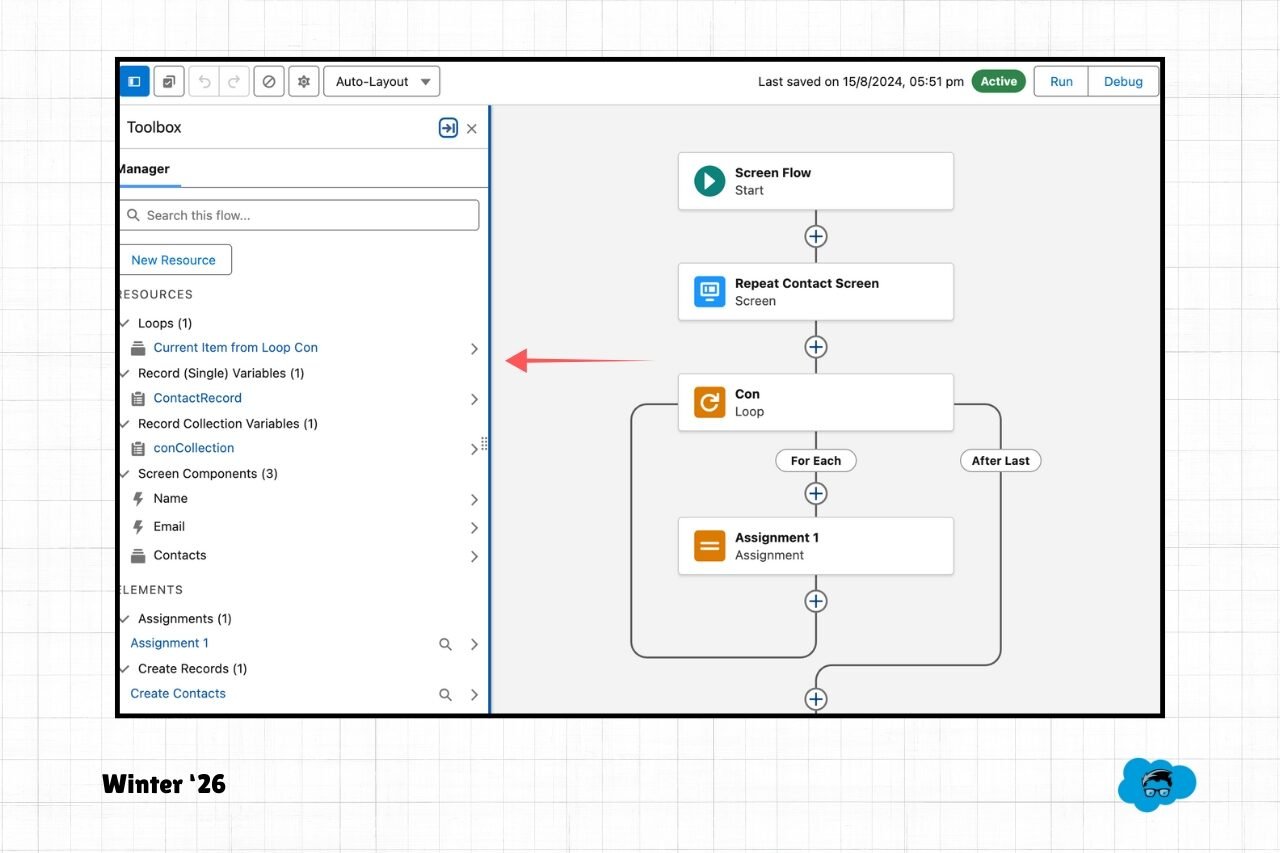This screenshot has height=853, width=1280.
Task: Click the lightning icon beside Email
Action: tap(138, 527)
